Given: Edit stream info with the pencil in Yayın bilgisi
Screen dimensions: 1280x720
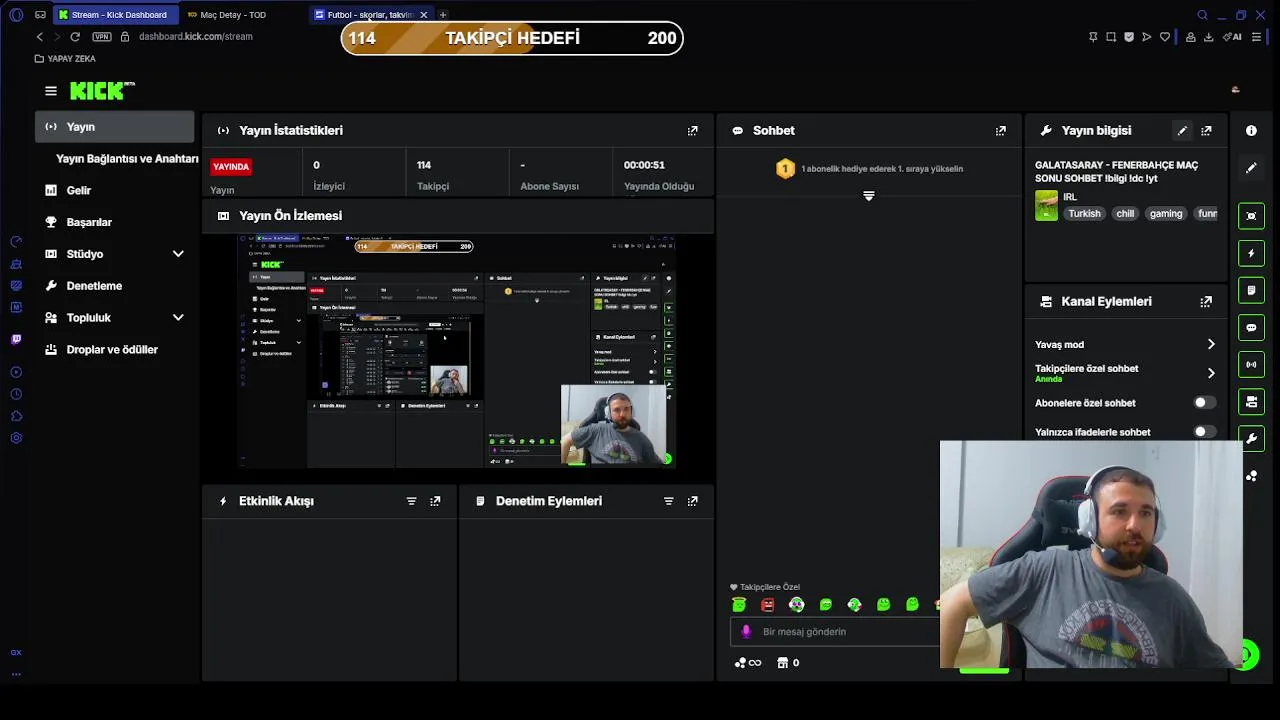Looking at the screenshot, I should 1182,131.
